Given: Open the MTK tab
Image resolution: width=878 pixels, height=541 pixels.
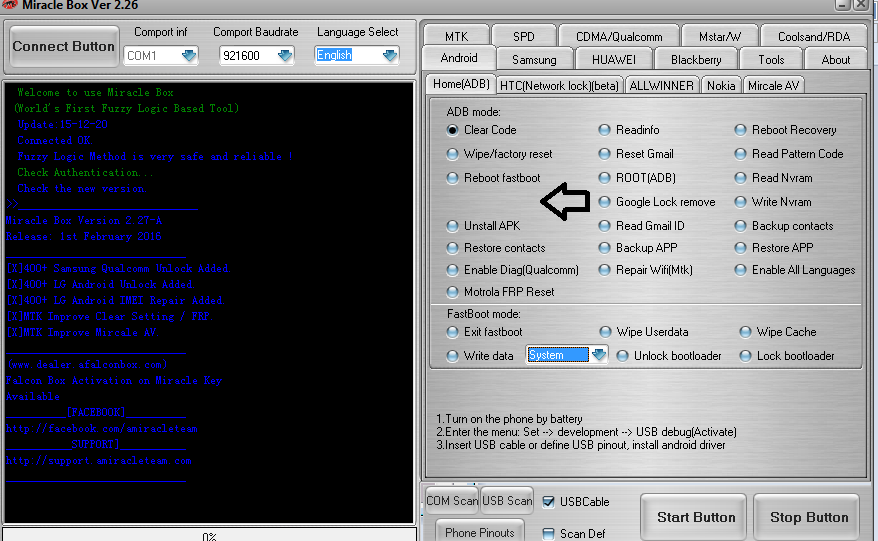Looking at the screenshot, I should pyautogui.click(x=457, y=37).
